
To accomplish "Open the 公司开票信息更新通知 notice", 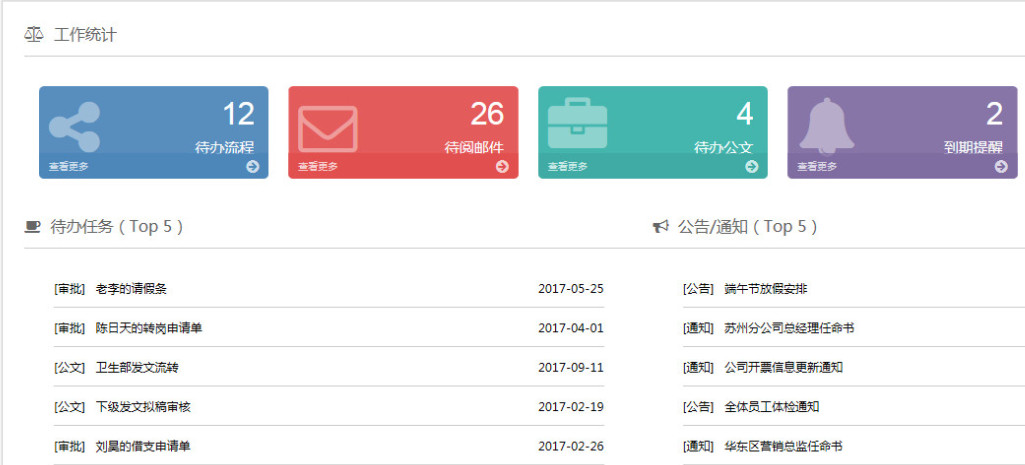I will coord(783,367).
